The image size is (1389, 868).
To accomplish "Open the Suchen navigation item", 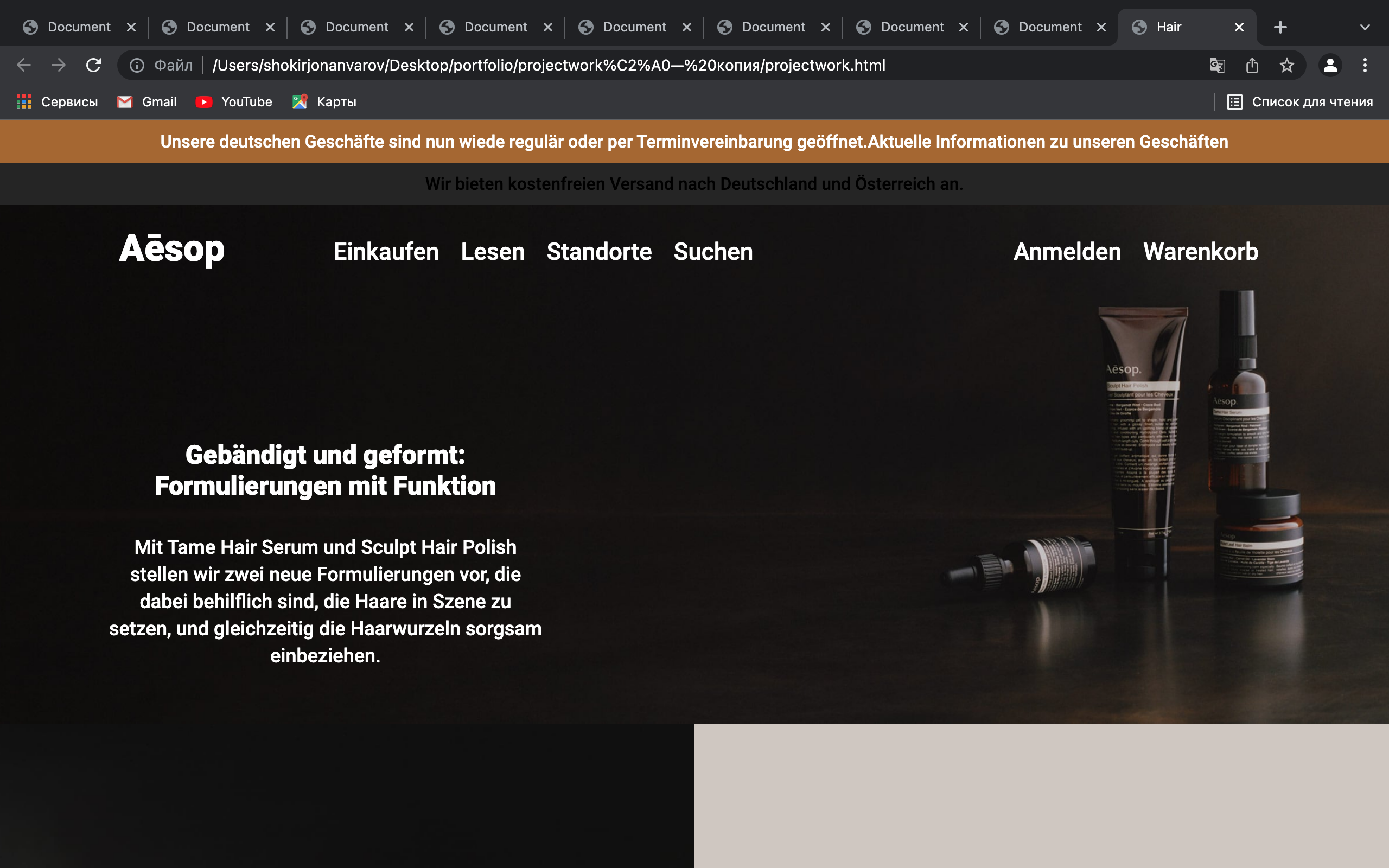I will 713,251.
